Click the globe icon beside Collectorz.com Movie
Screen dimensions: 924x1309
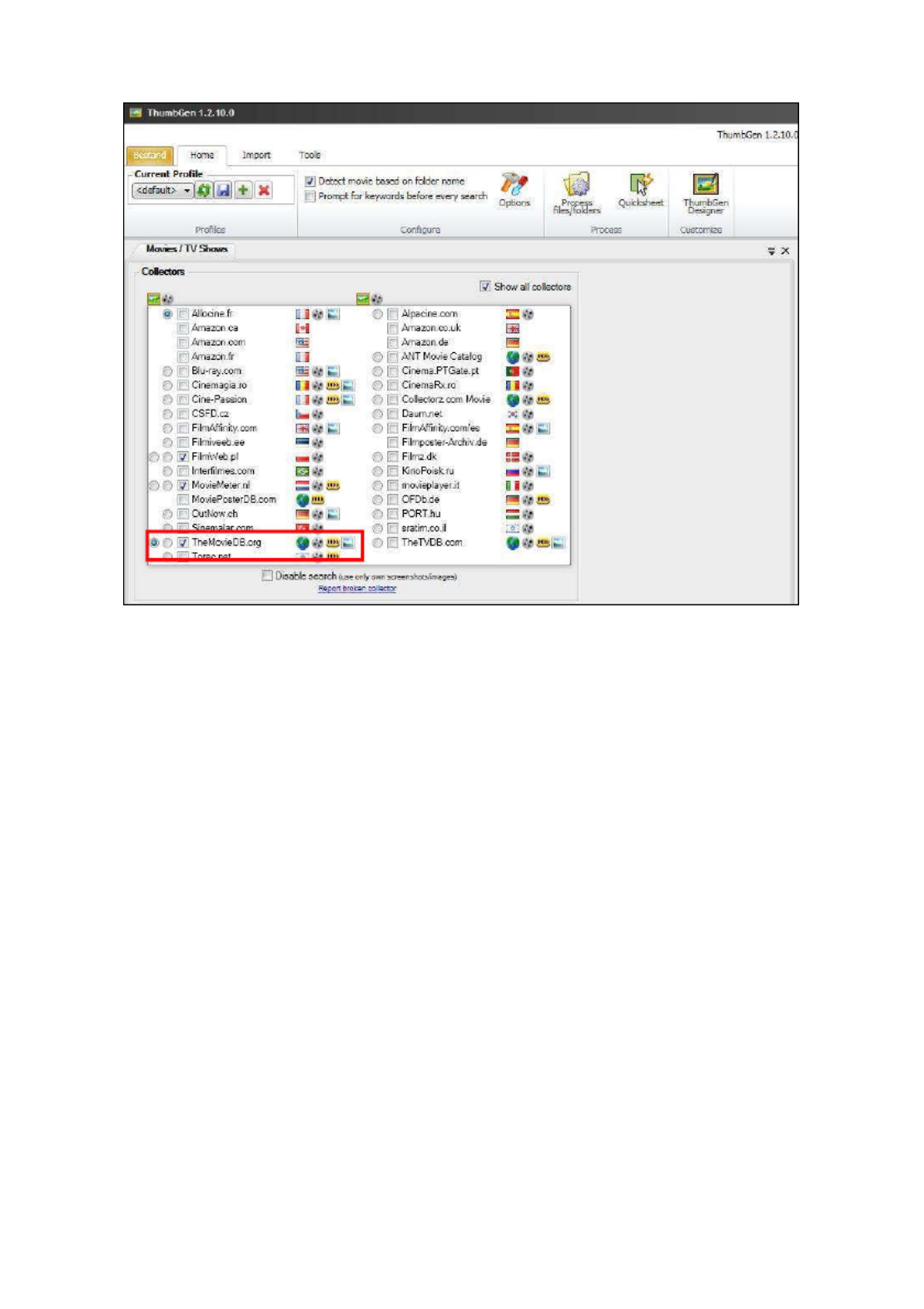click(513, 400)
